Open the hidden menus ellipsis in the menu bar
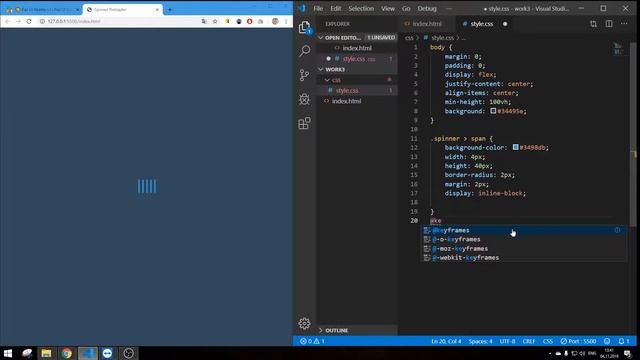The image size is (640, 360). click(x=449, y=9)
